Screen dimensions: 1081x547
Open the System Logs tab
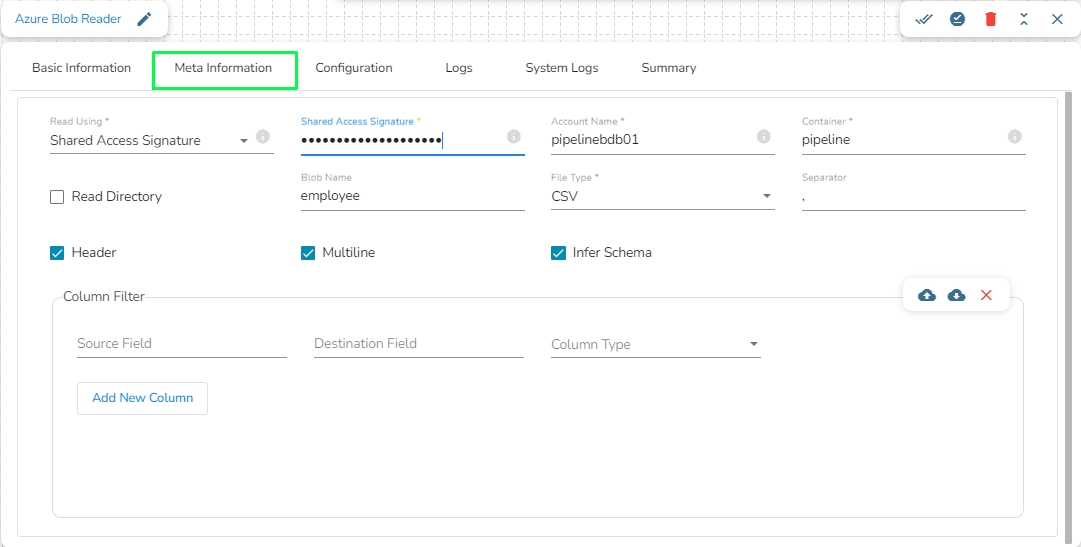562,68
